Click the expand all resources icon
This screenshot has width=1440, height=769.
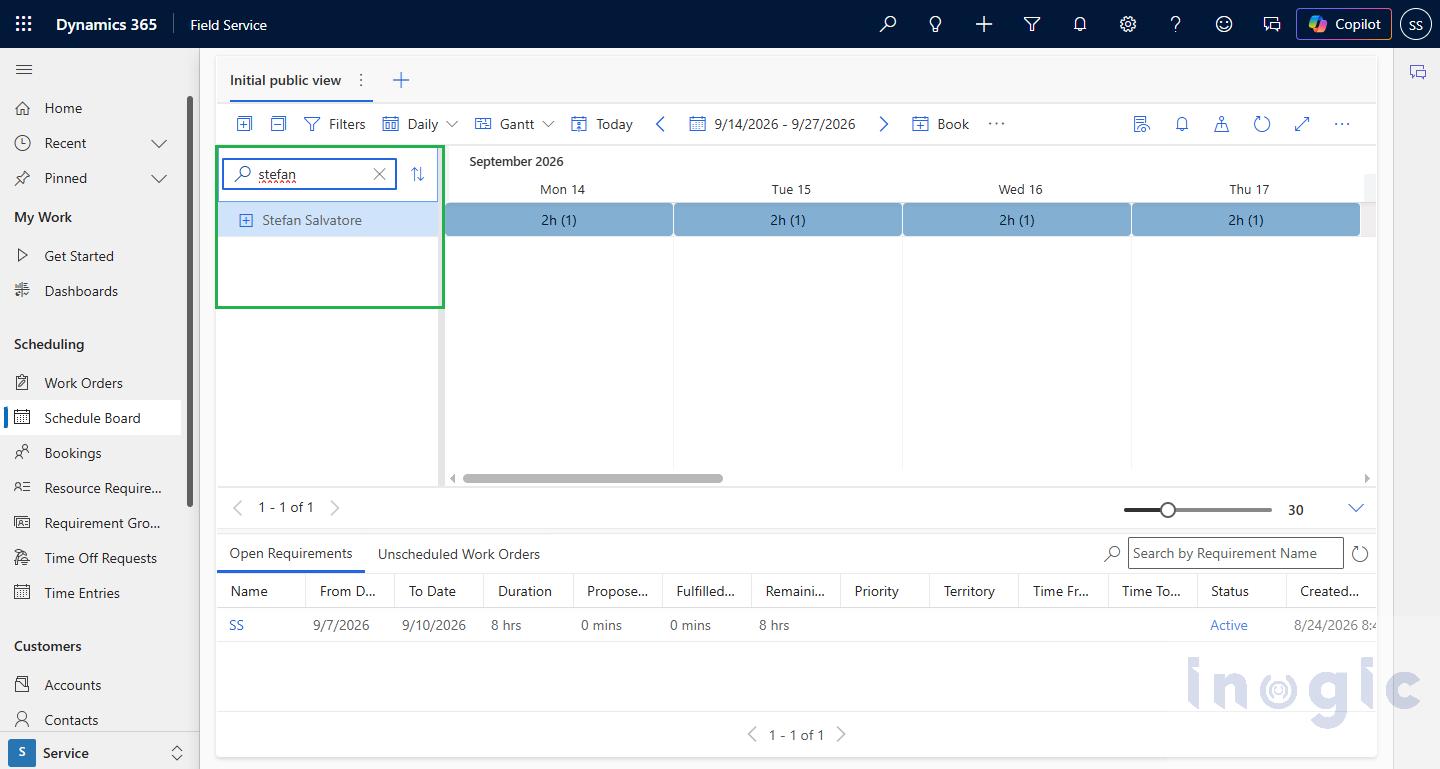pyautogui.click(x=244, y=124)
